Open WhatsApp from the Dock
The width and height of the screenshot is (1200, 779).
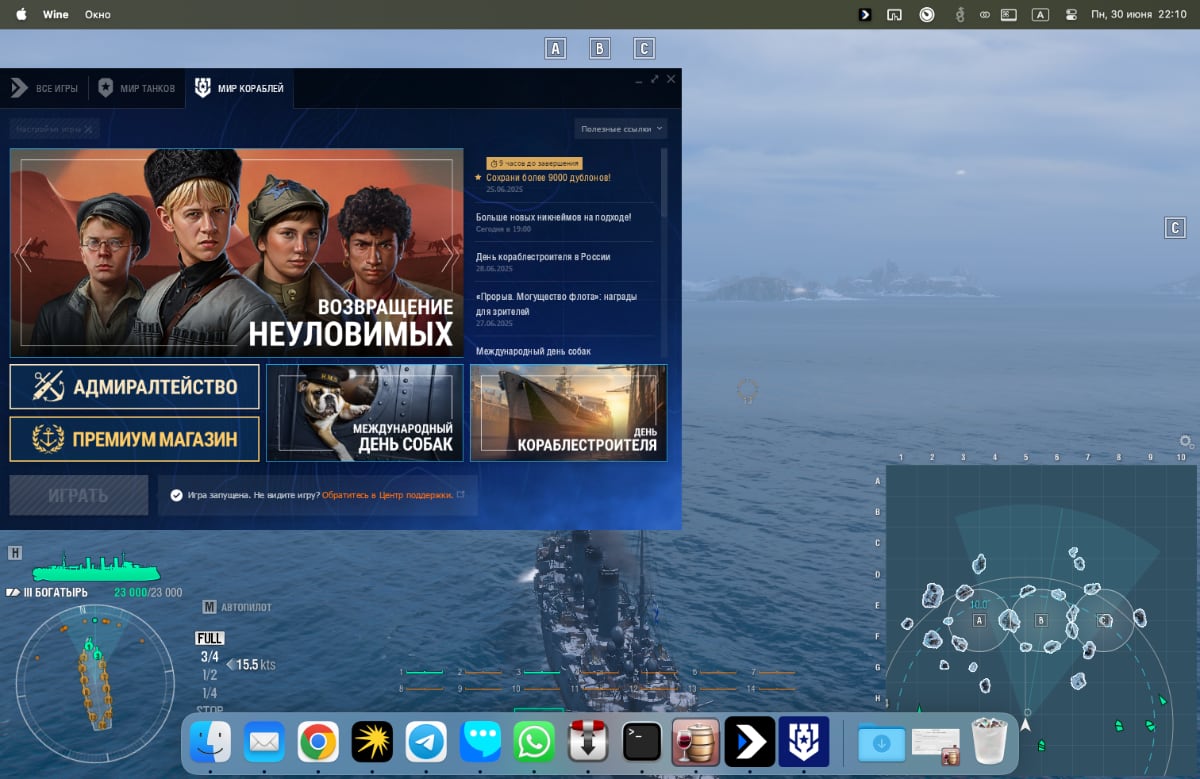(534, 742)
